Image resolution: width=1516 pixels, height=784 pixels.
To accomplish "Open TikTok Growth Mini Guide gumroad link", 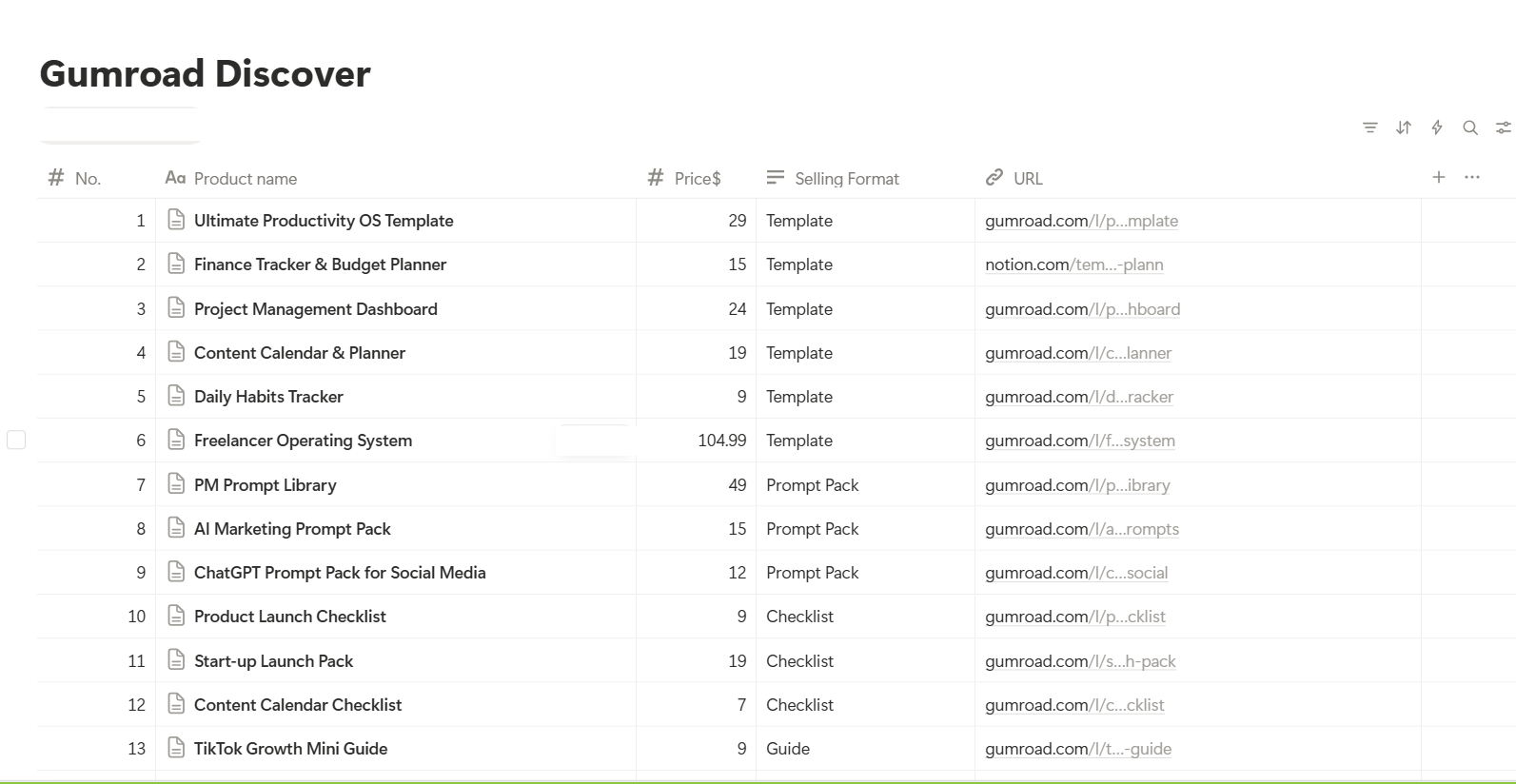I will point(1077,749).
